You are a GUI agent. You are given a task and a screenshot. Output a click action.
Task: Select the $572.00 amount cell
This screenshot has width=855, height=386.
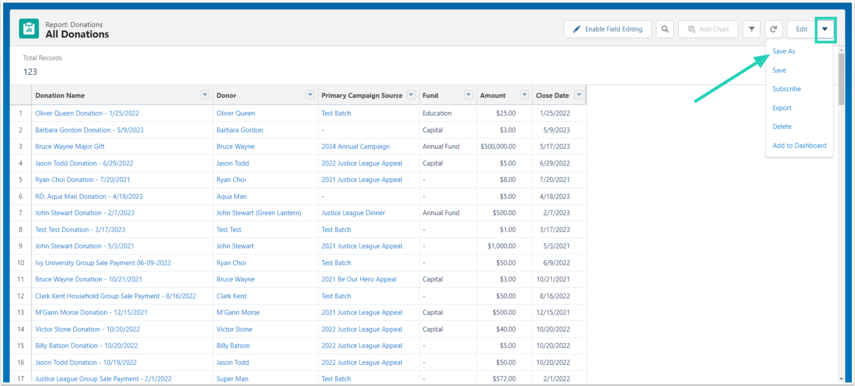505,379
